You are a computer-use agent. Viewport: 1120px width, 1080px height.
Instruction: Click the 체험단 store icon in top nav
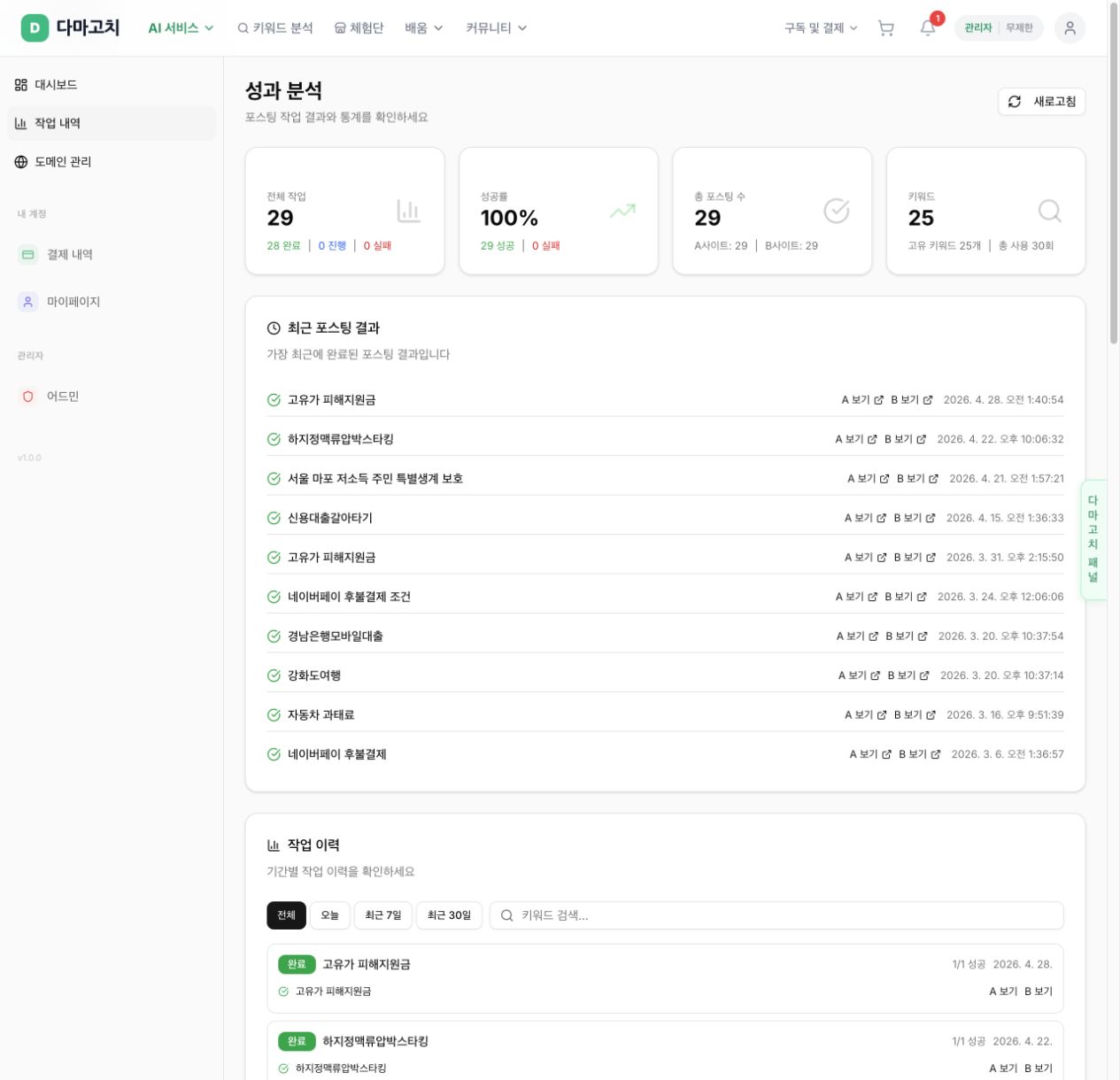coord(340,28)
